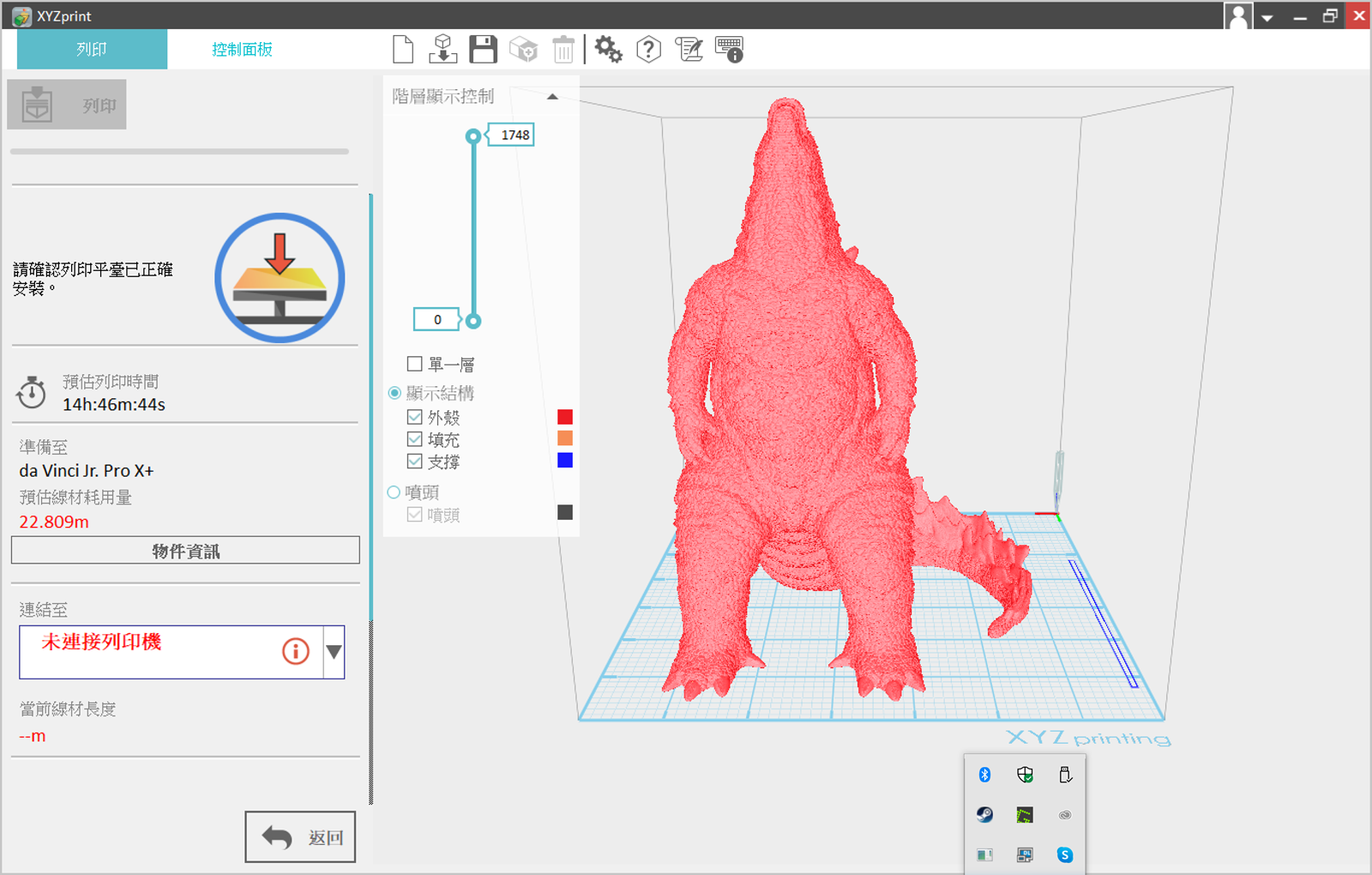Select the 列印 tab

92,50
